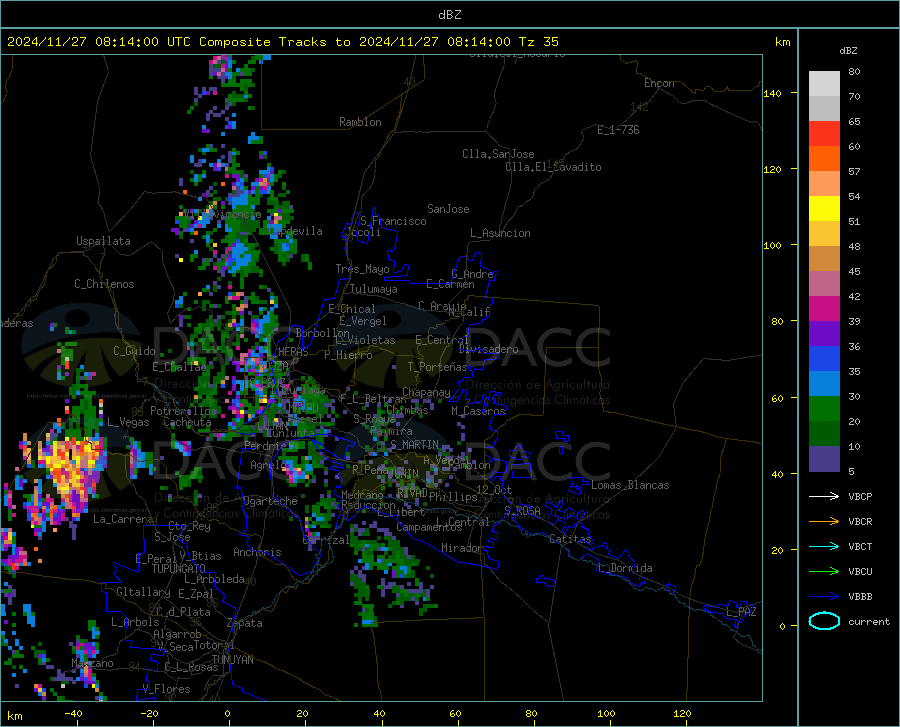Click the km label at top right
Image resolution: width=900 pixels, height=727 pixels.
coord(782,42)
